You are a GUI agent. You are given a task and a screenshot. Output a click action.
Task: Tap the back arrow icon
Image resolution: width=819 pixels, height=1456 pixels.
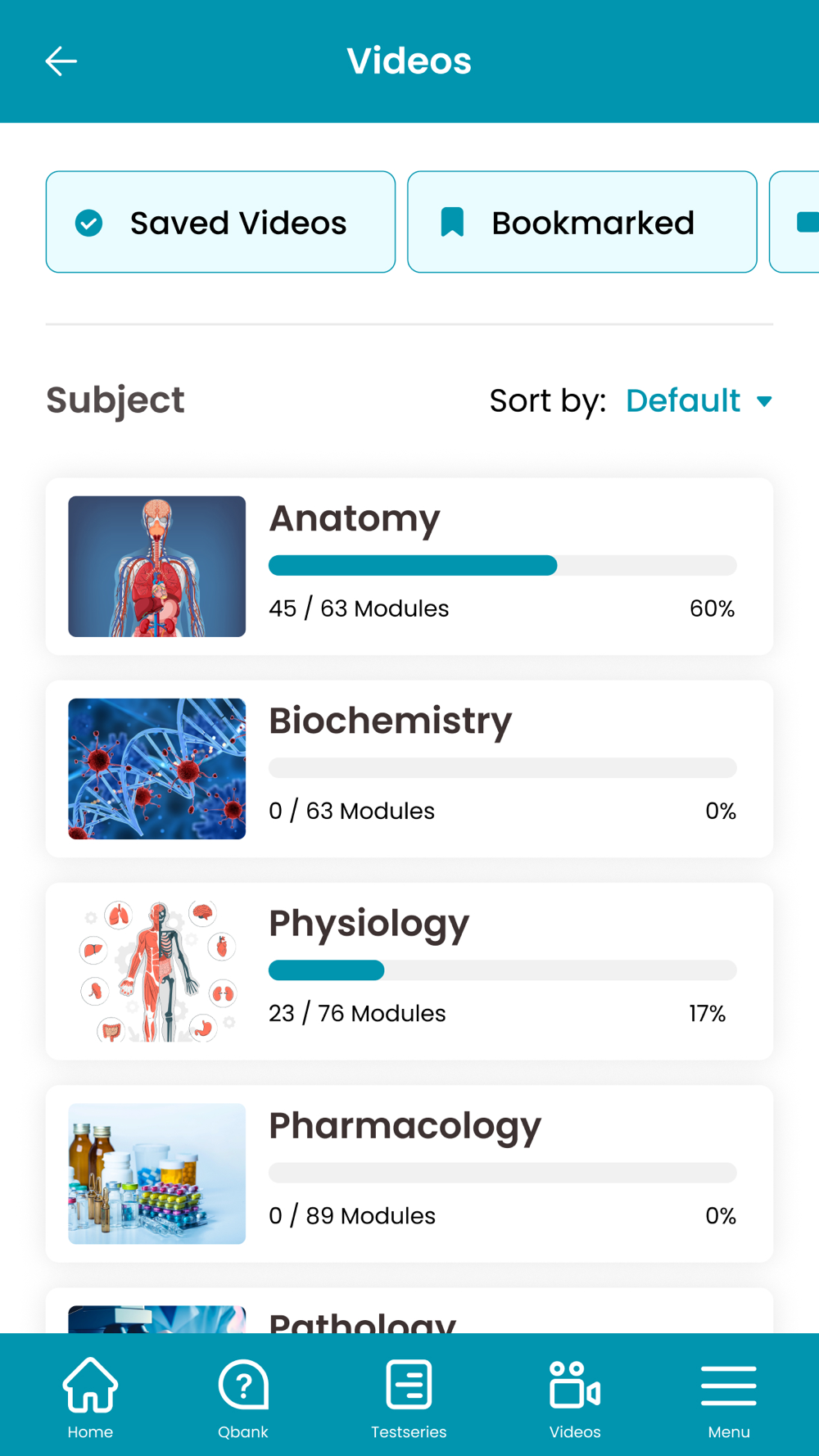pos(61,61)
